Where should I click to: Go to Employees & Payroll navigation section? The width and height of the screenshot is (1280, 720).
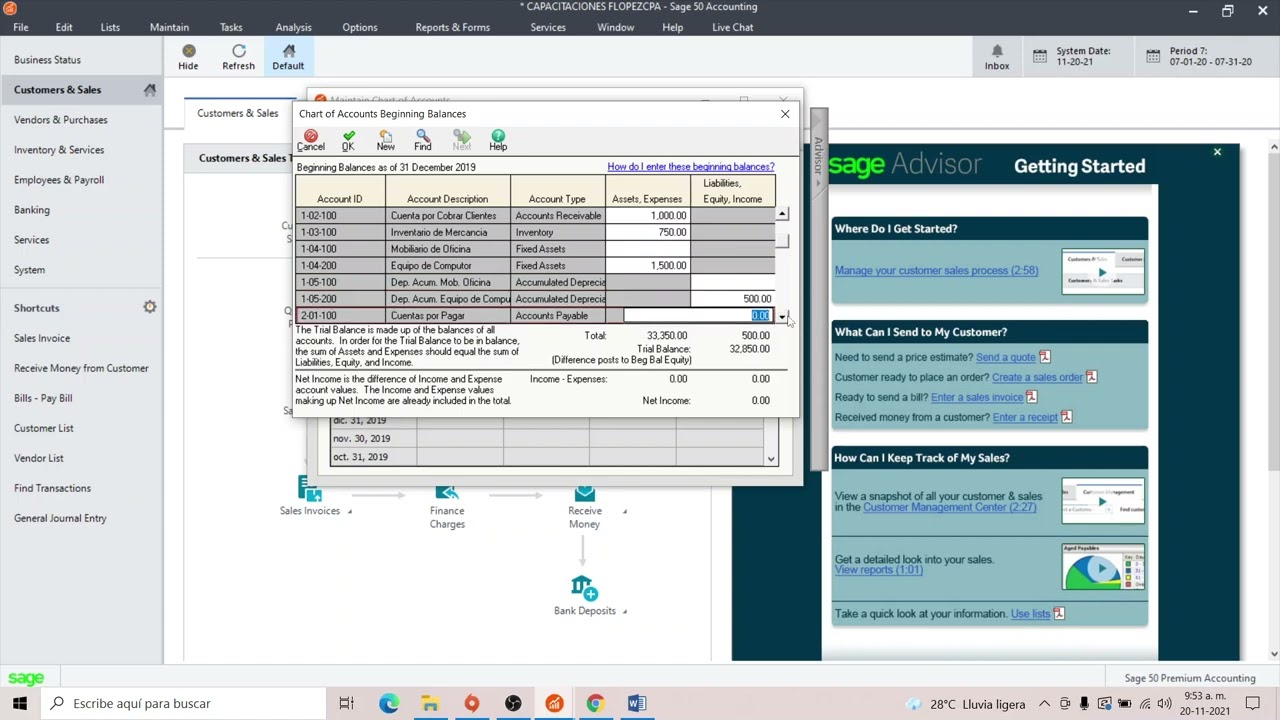59,180
